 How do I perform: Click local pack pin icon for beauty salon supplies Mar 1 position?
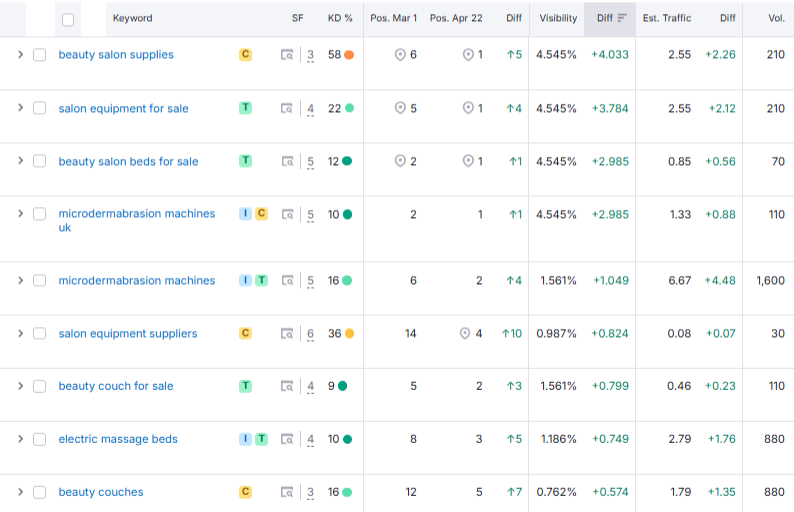[x=400, y=55]
